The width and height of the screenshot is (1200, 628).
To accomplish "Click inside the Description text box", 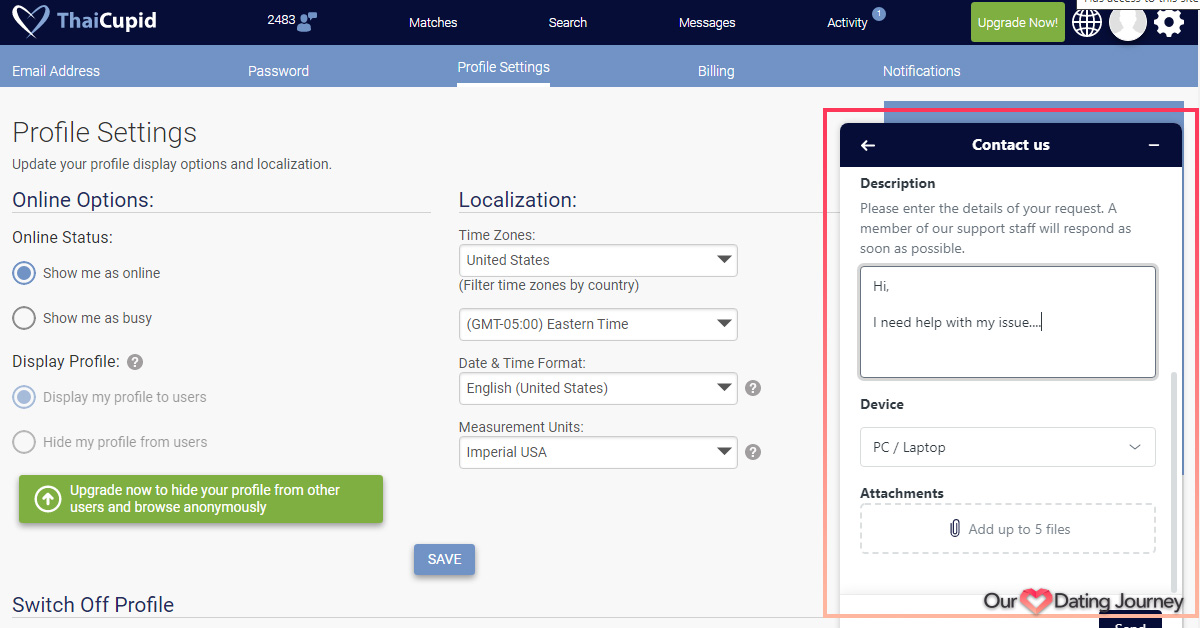I will coord(1008,322).
